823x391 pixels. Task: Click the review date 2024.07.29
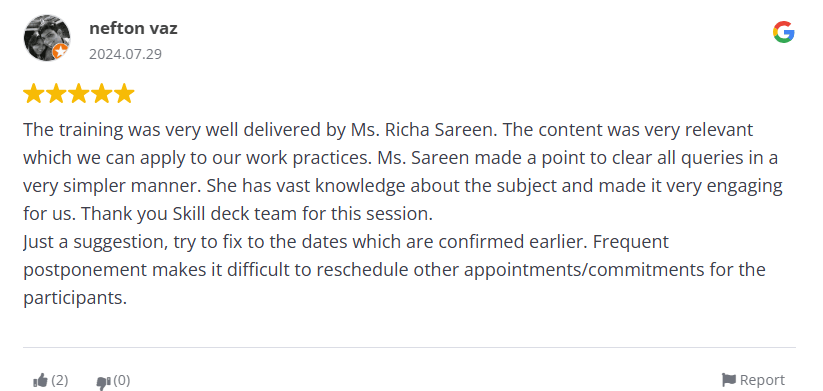coord(125,54)
